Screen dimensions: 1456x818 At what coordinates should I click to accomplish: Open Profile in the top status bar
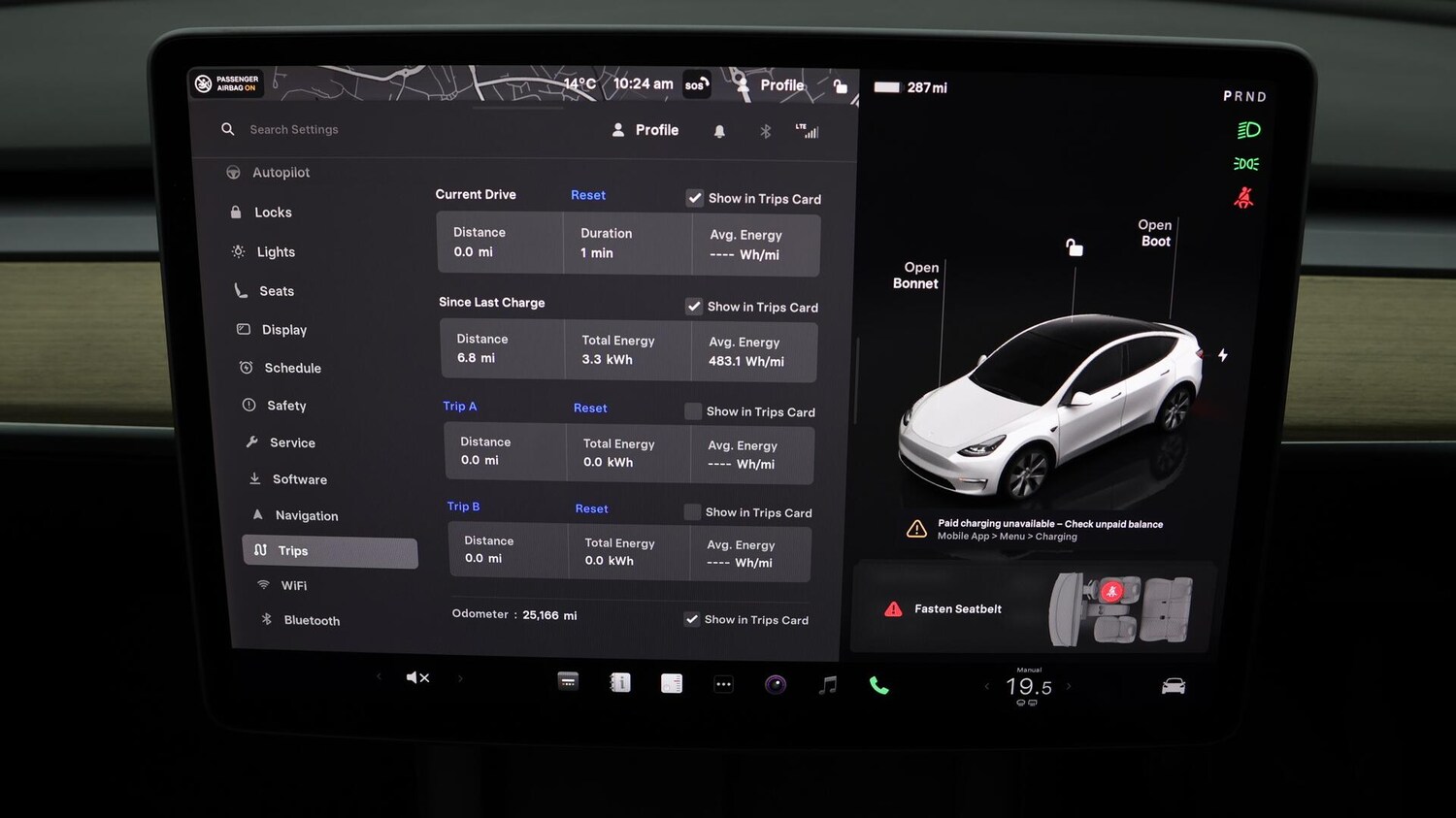[x=771, y=85]
